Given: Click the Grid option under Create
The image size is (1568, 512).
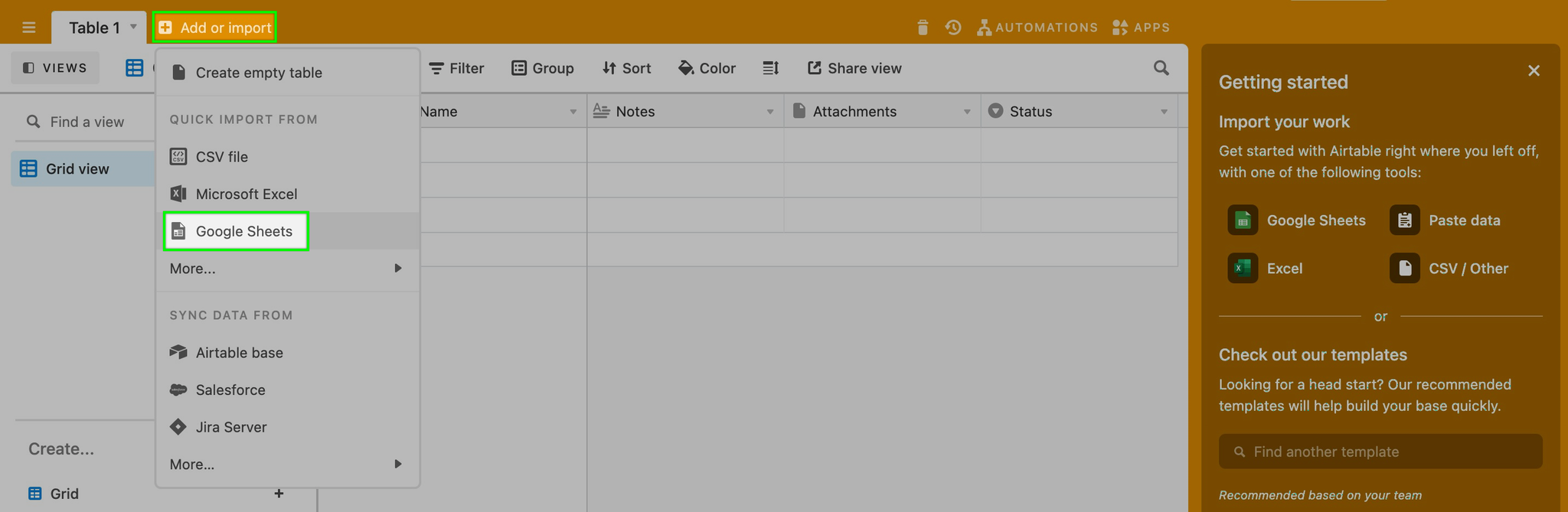Looking at the screenshot, I should 64,494.
